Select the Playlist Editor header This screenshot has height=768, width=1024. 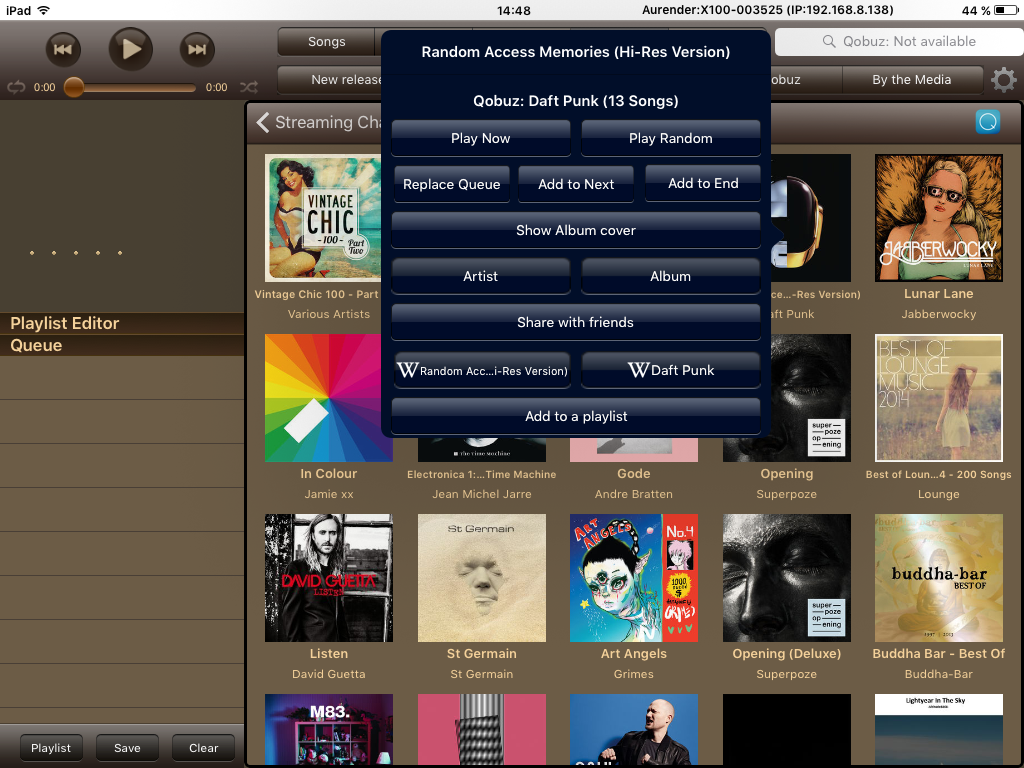pos(122,323)
